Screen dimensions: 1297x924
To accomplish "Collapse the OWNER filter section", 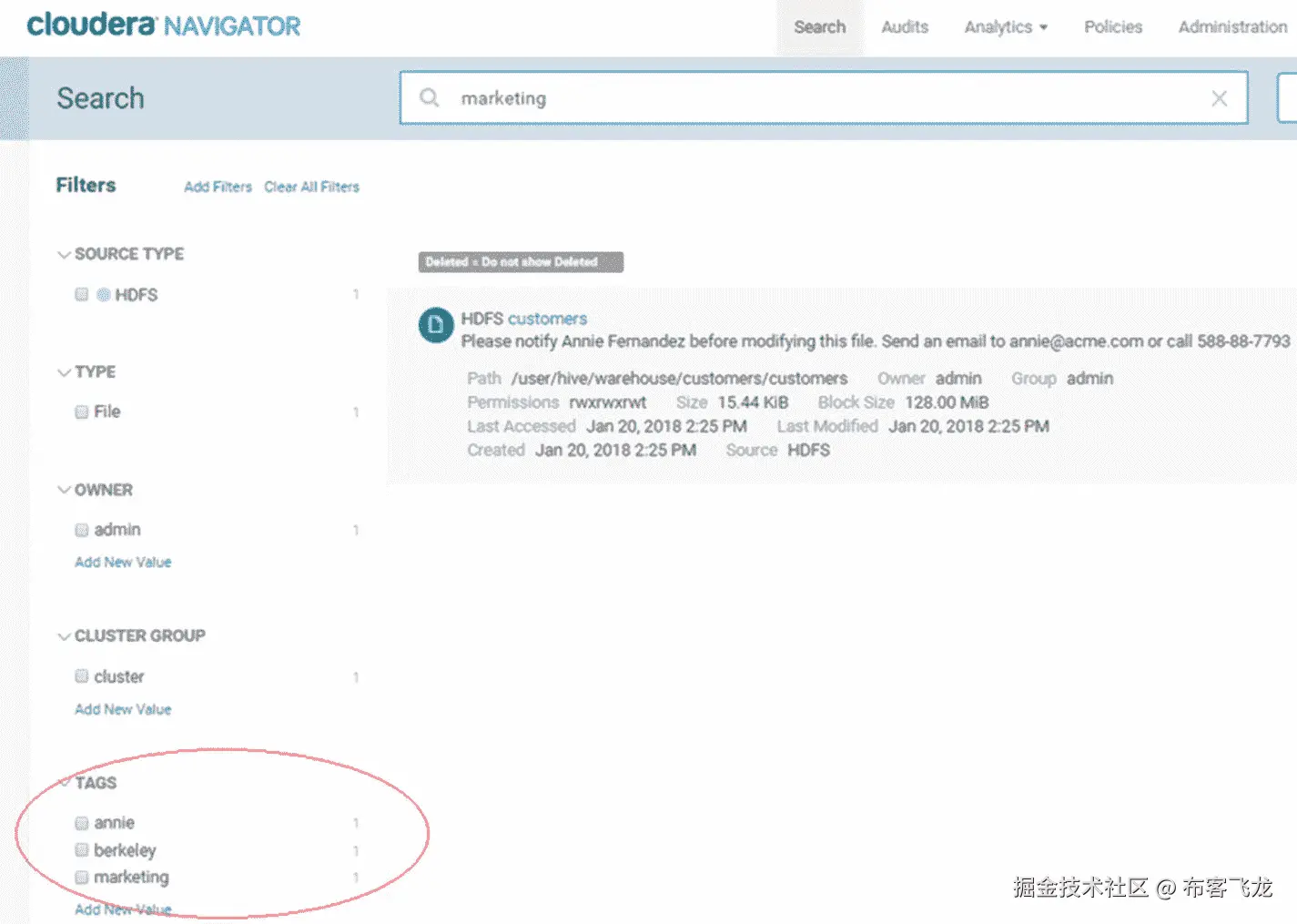I will [x=64, y=490].
